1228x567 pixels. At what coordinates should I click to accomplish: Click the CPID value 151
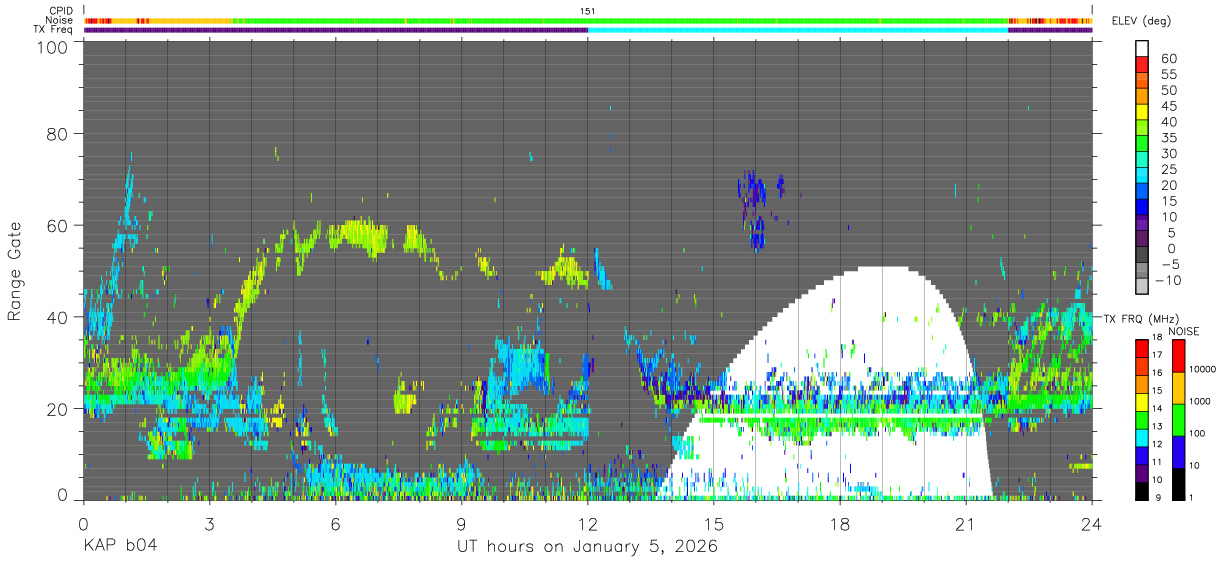588,11
